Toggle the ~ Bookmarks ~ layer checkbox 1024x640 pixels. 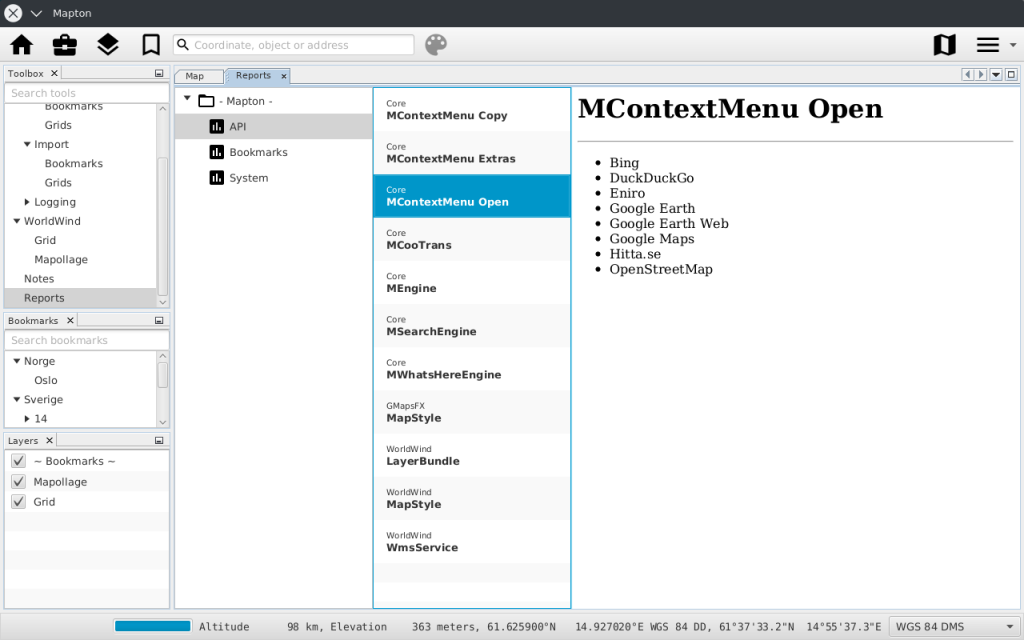[x=18, y=461]
